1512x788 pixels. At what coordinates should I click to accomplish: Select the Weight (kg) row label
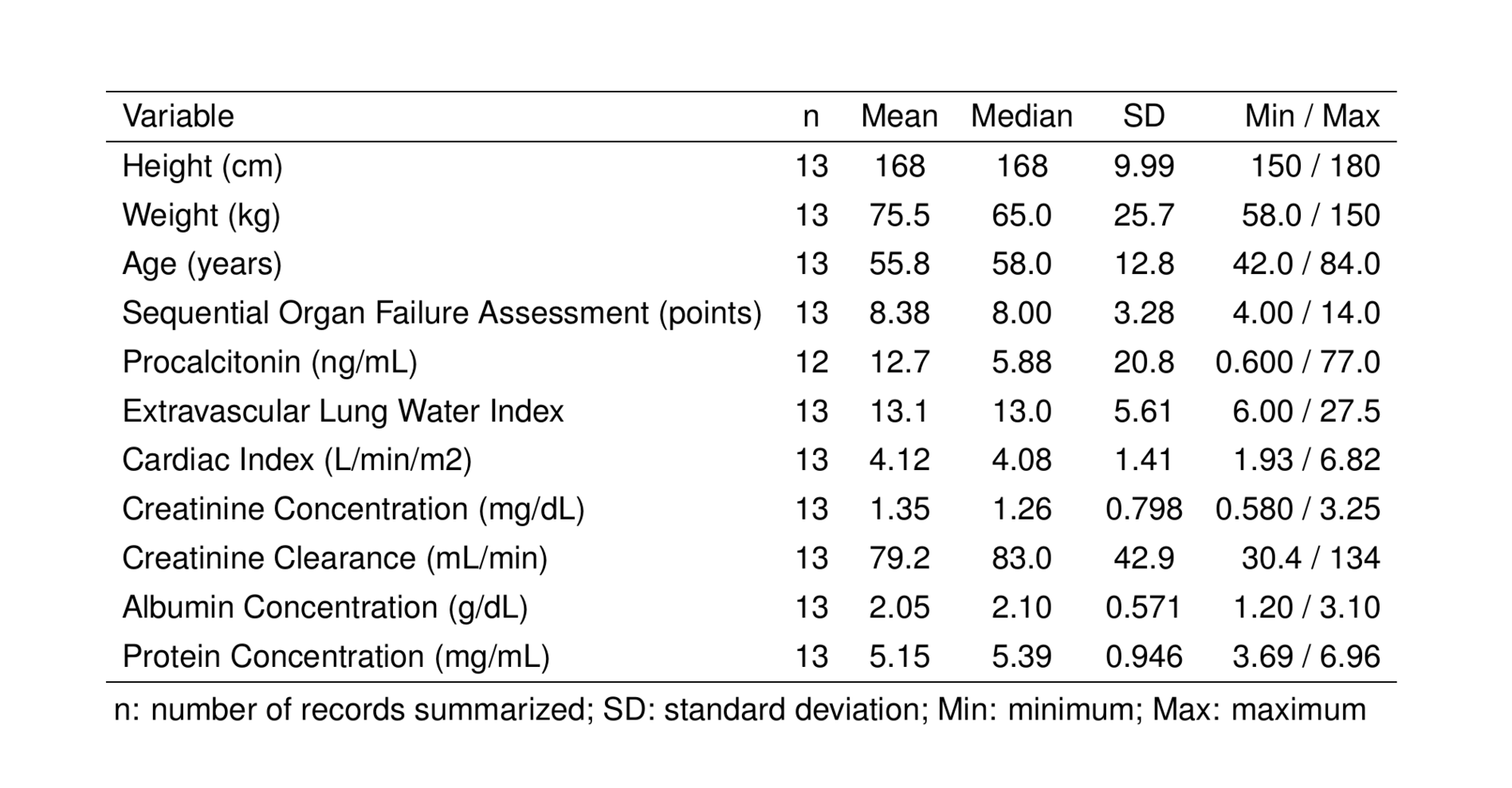pos(201,216)
